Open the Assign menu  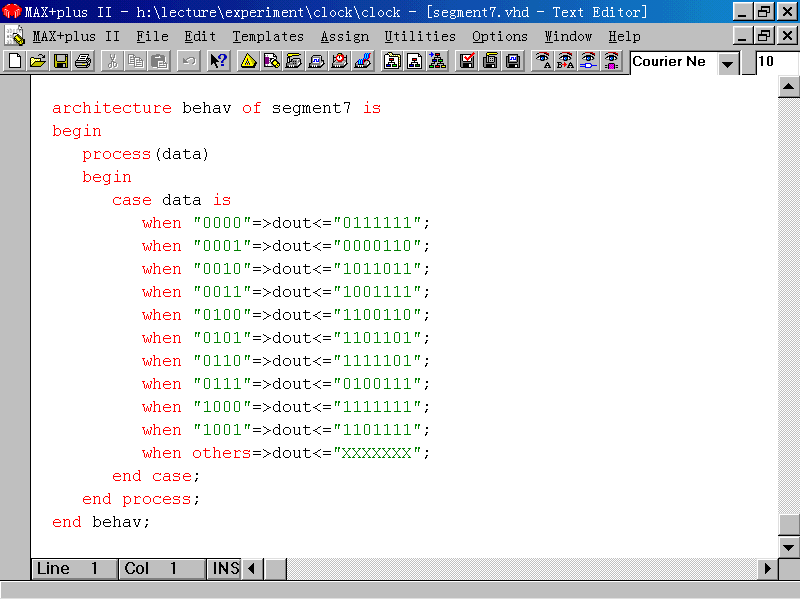click(344, 36)
